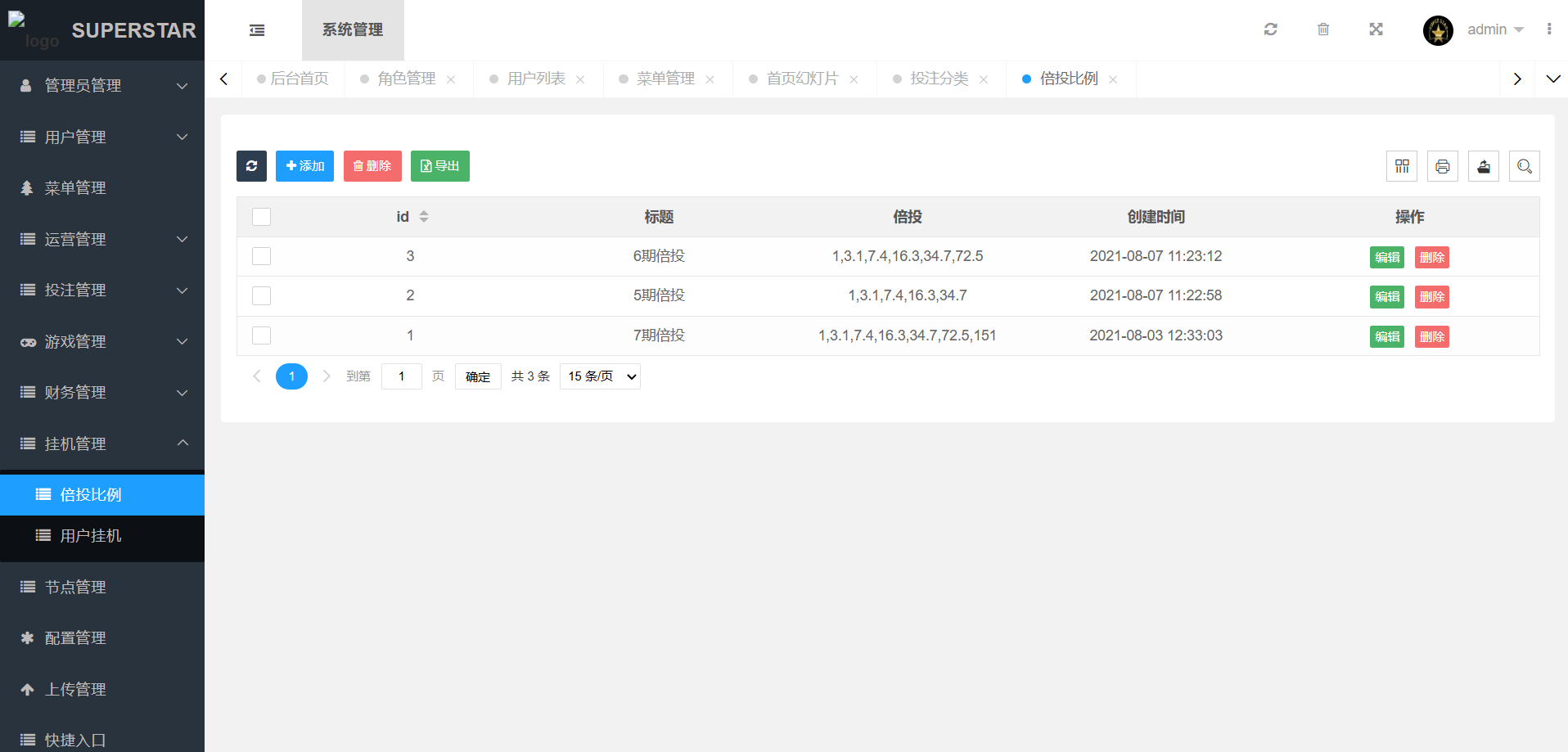Click the page number input field

click(402, 376)
